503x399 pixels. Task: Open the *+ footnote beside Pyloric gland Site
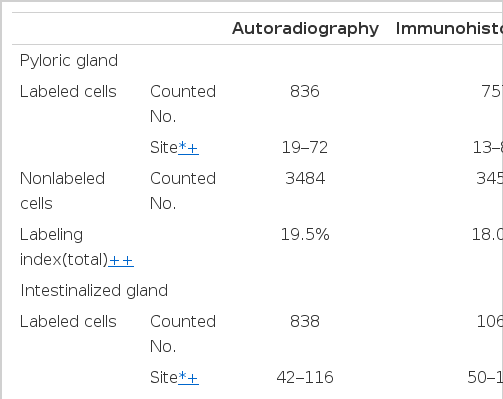(x=188, y=147)
